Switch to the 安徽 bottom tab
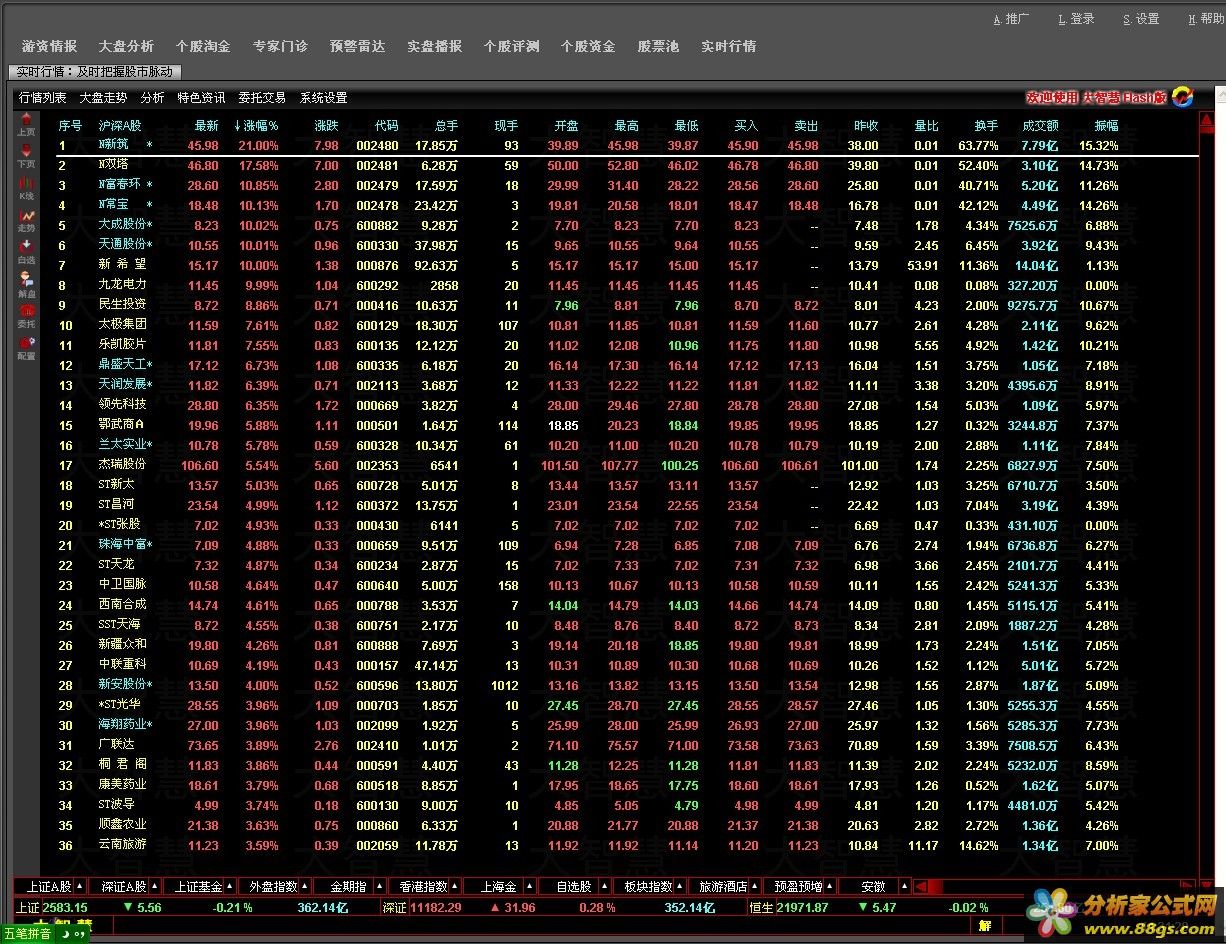 [873, 886]
